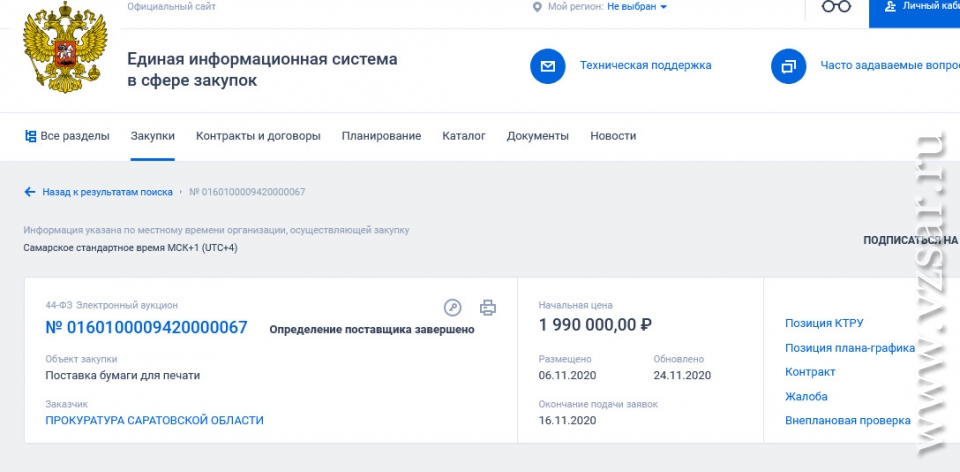The image size is (960, 472).
Task: Open Контракты и договоры menu item
Action: click(258, 136)
